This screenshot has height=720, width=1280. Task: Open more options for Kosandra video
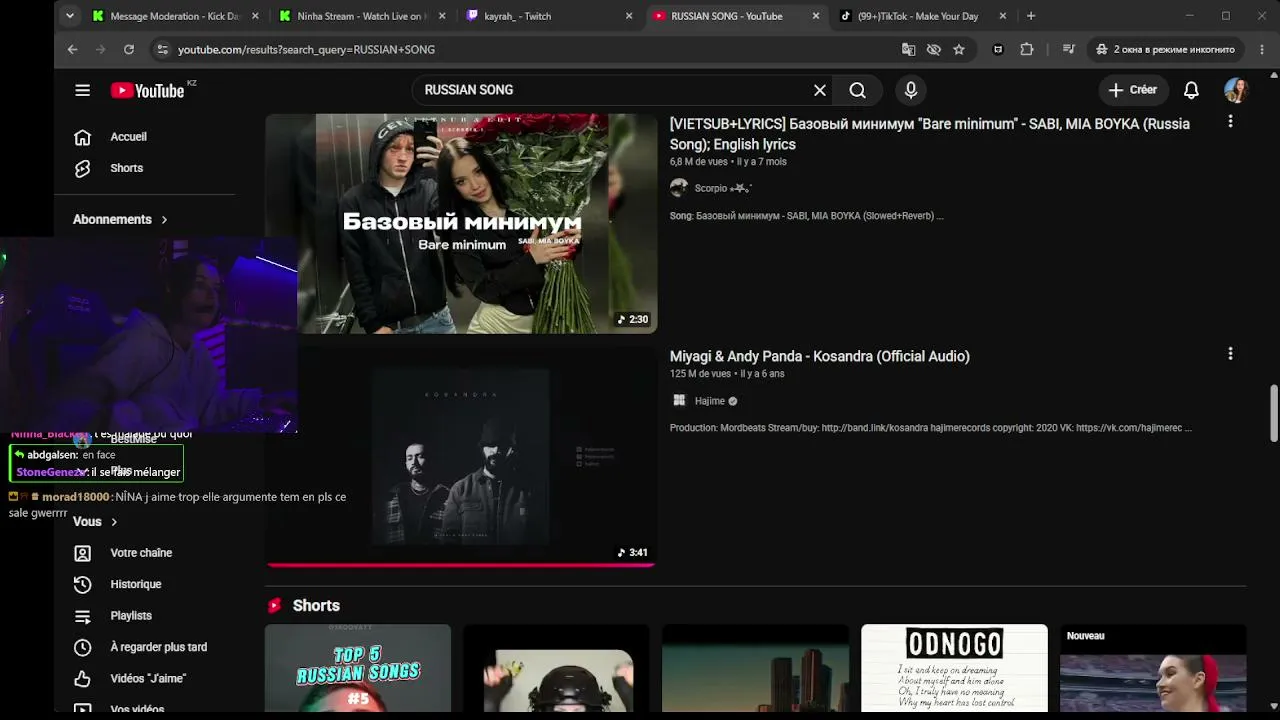pos(1230,353)
